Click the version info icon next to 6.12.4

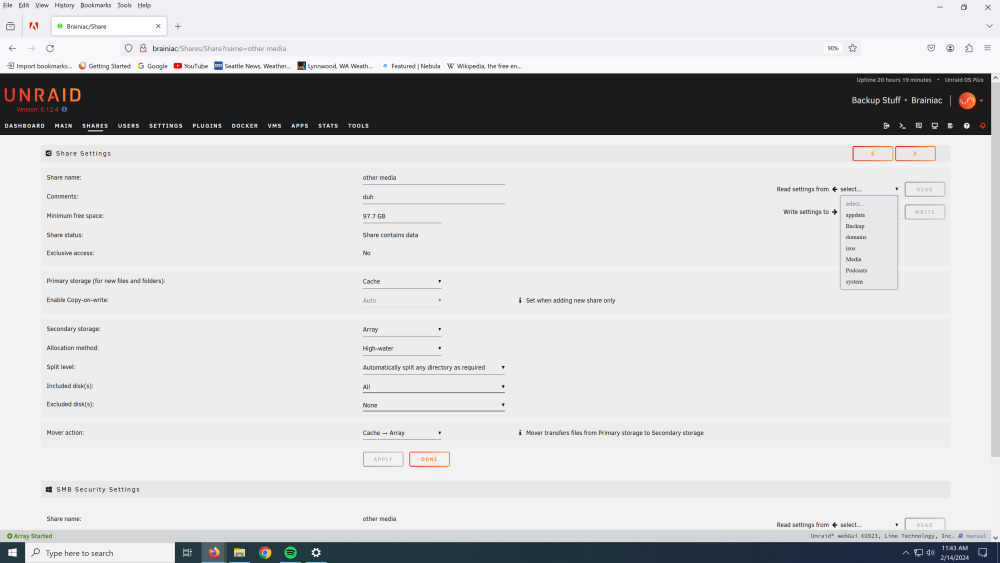pos(64,109)
